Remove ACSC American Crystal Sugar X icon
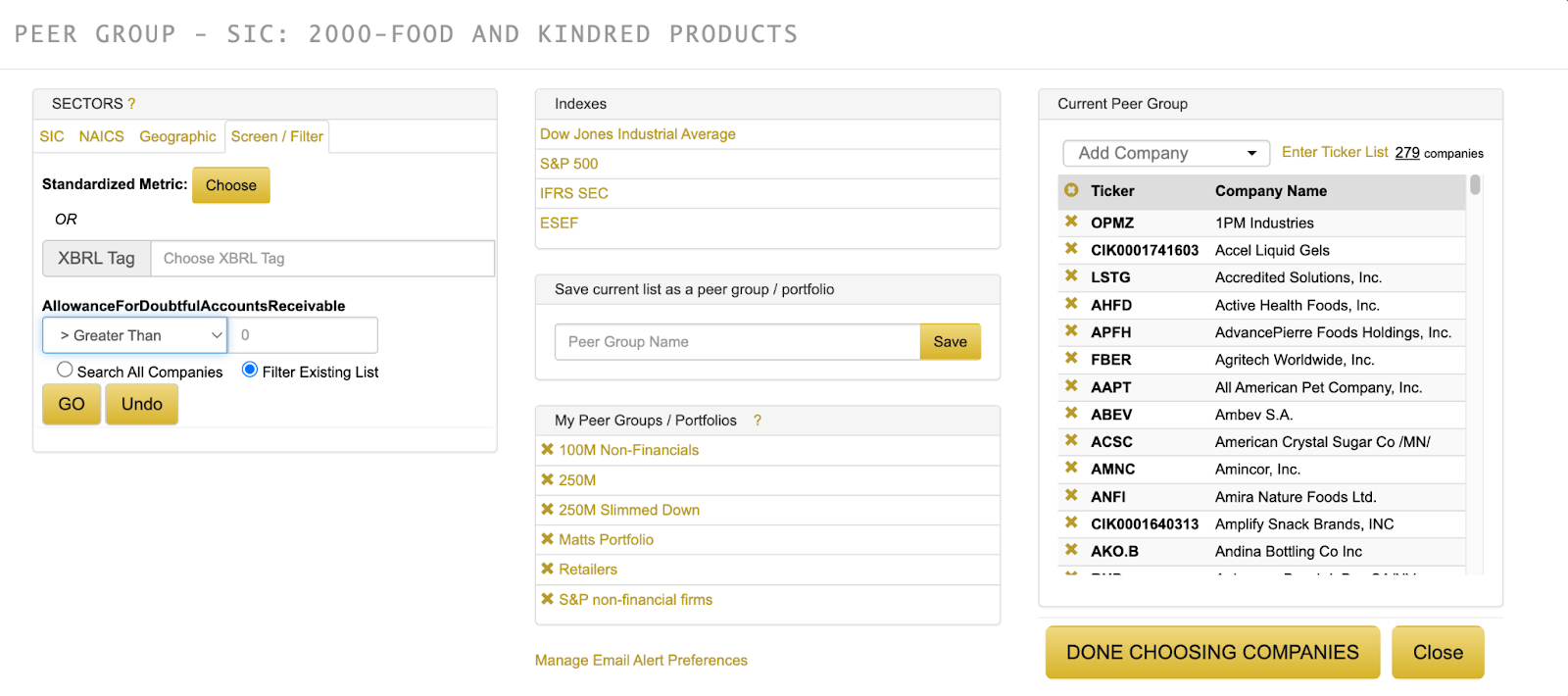 tap(1071, 441)
